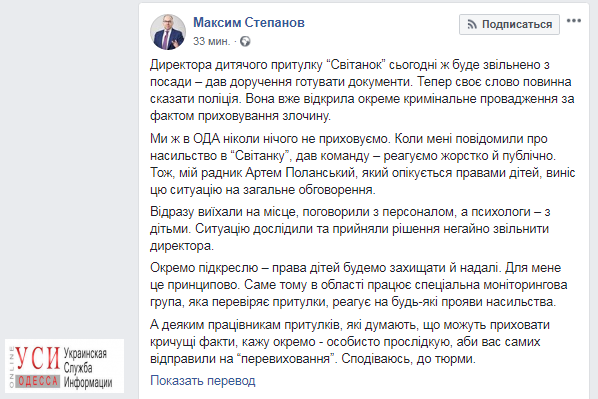The height and width of the screenshot is (399, 598).
Task: Click the 33 мин. timestamp link
Action: click(212, 41)
